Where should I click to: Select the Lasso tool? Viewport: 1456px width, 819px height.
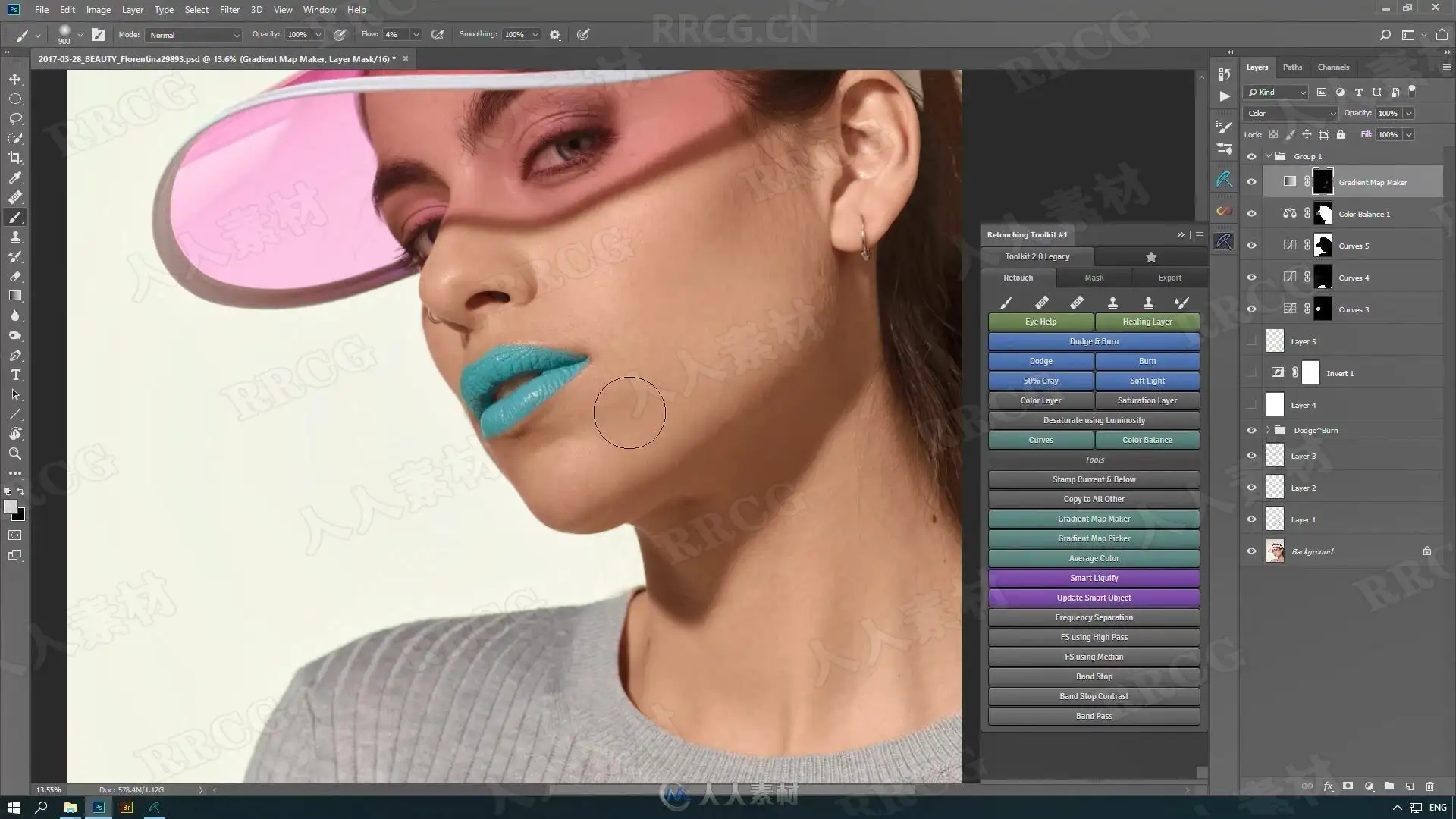point(15,118)
